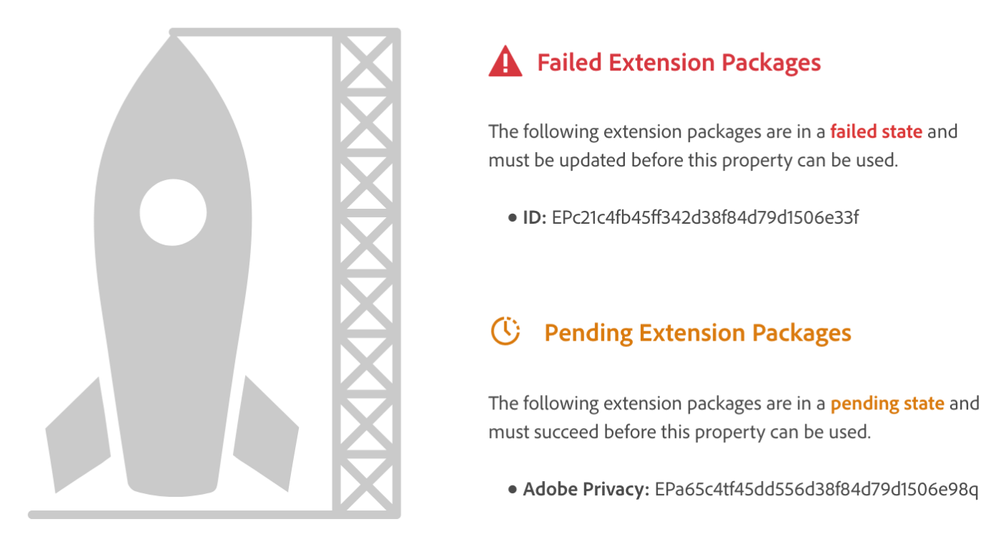Click the orange pending clock icon
Viewport: 999px width, 545px height.
click(505, 332)
